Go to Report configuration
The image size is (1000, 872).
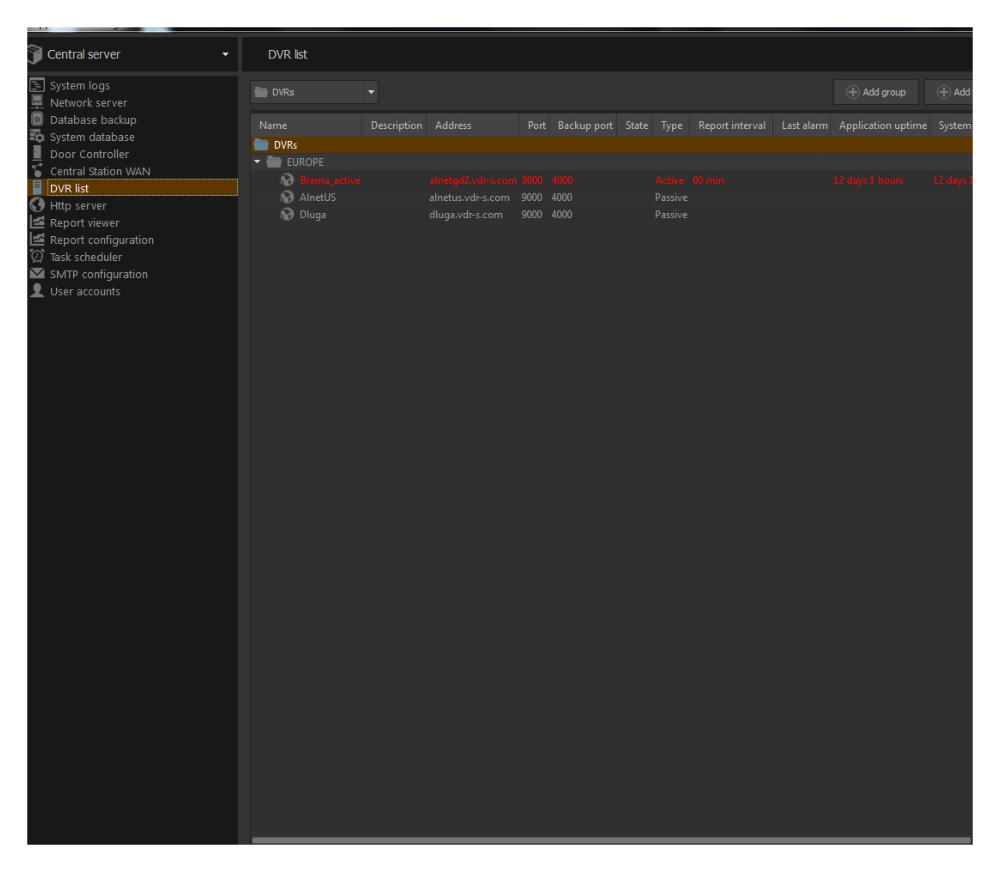tap(101, 240)
